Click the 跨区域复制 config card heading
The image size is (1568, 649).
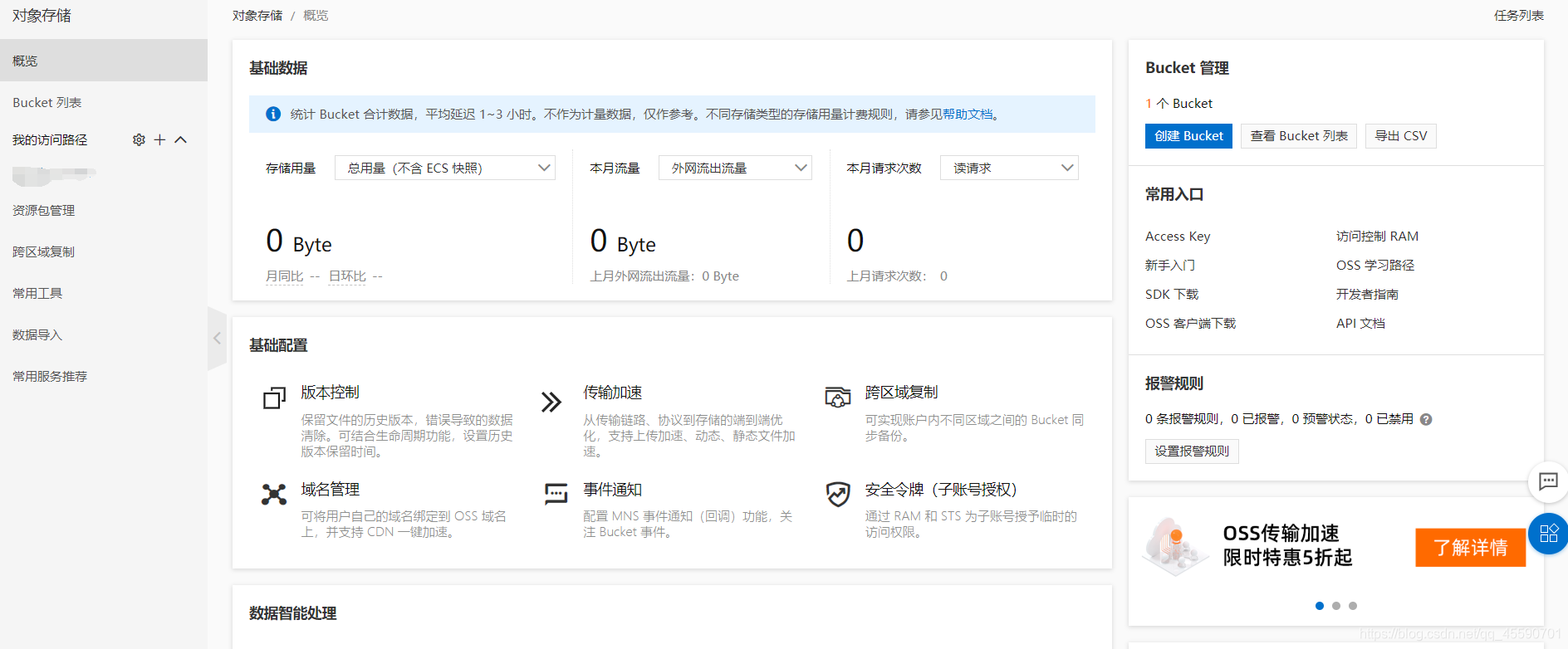(901, 393)
